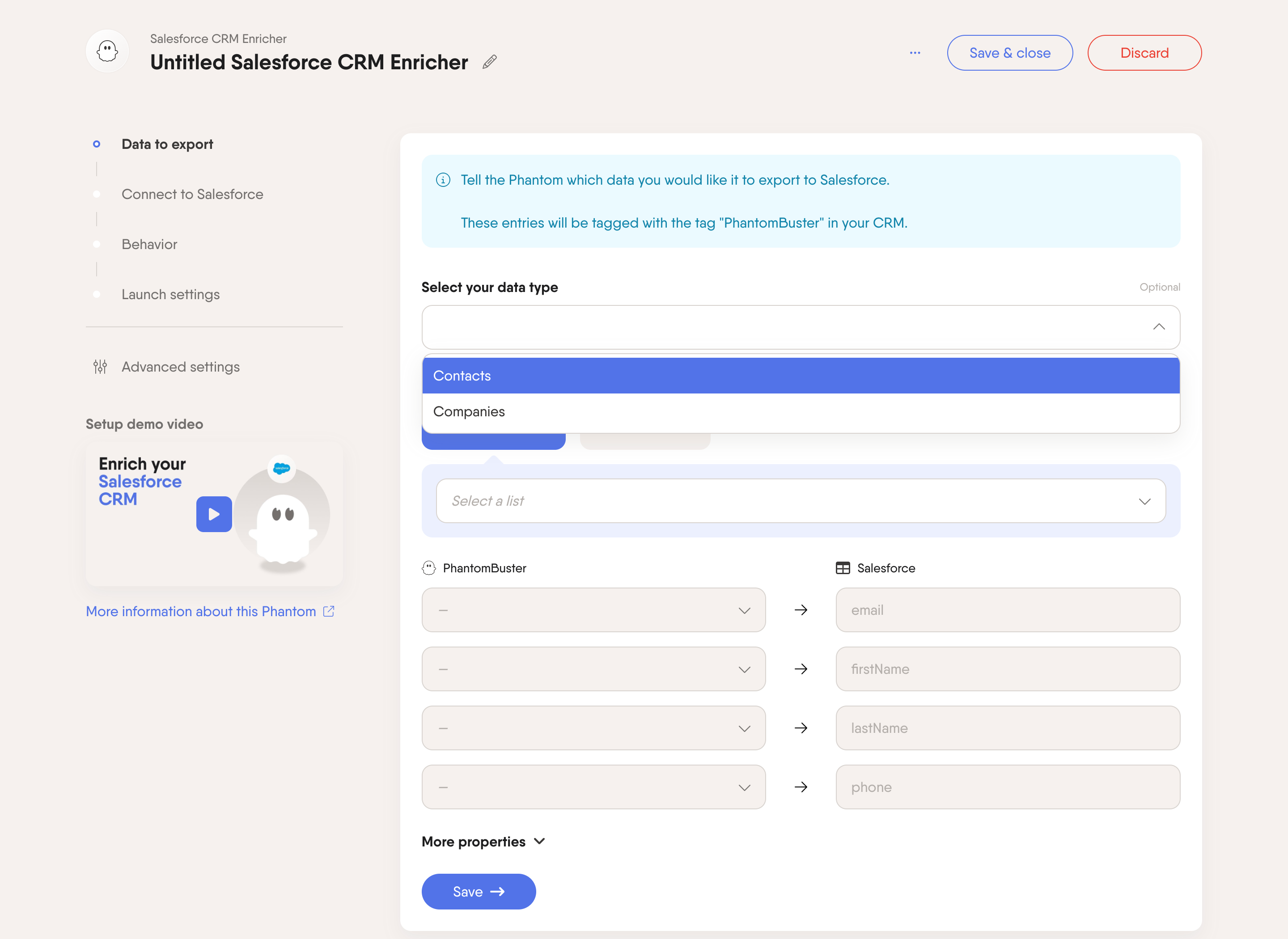Click the blue Save button
Viewport: 1288px width, 939px height.
pos(479,892)
